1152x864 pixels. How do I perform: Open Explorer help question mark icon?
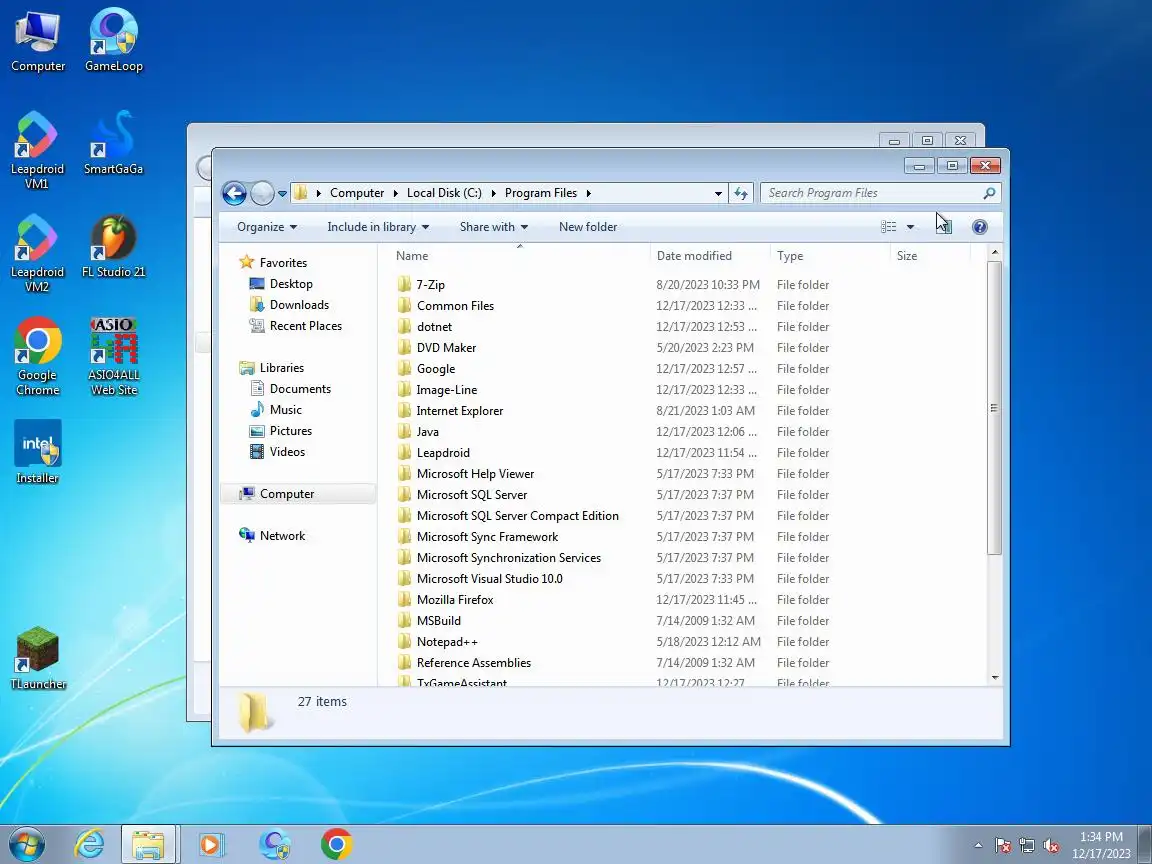coord(979,227)
